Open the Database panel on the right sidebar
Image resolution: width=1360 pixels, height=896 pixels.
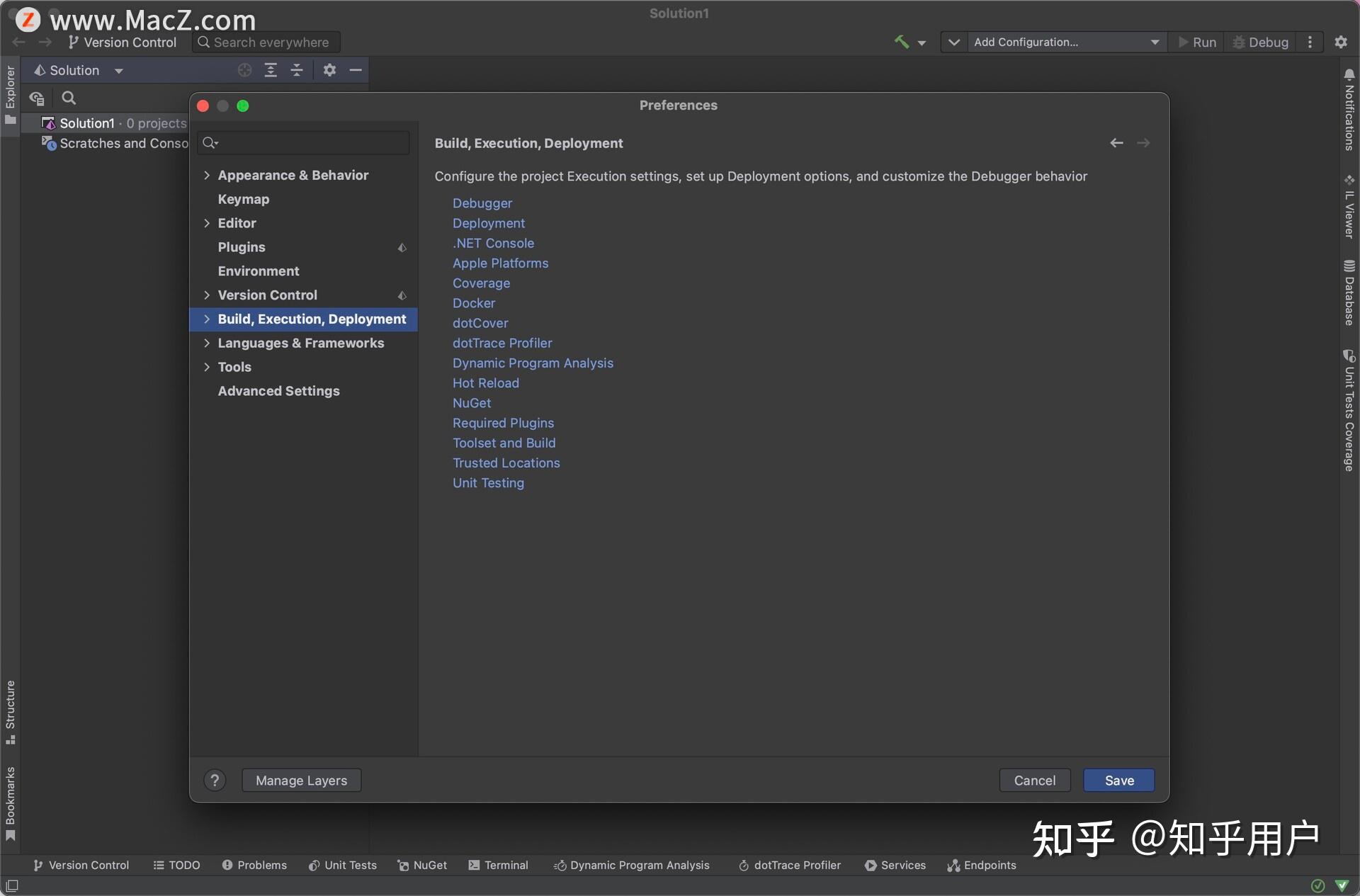1350,290
